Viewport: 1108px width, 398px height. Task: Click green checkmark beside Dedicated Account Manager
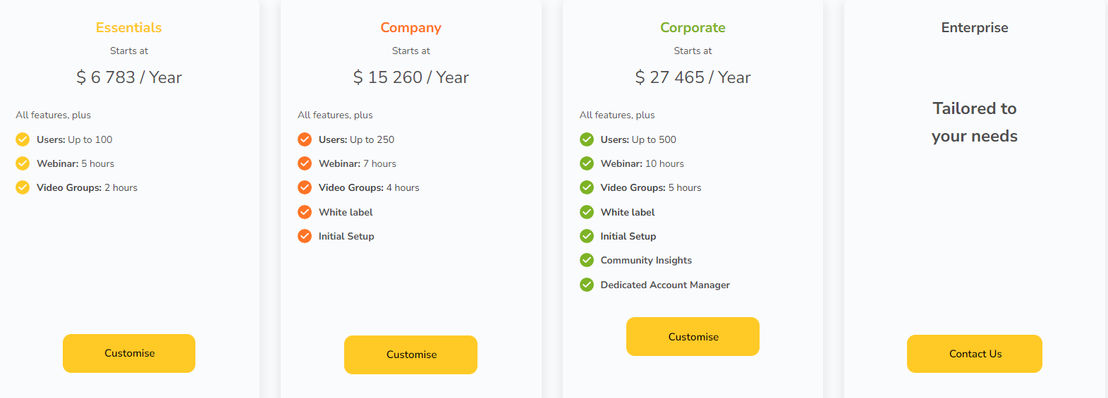587,285
